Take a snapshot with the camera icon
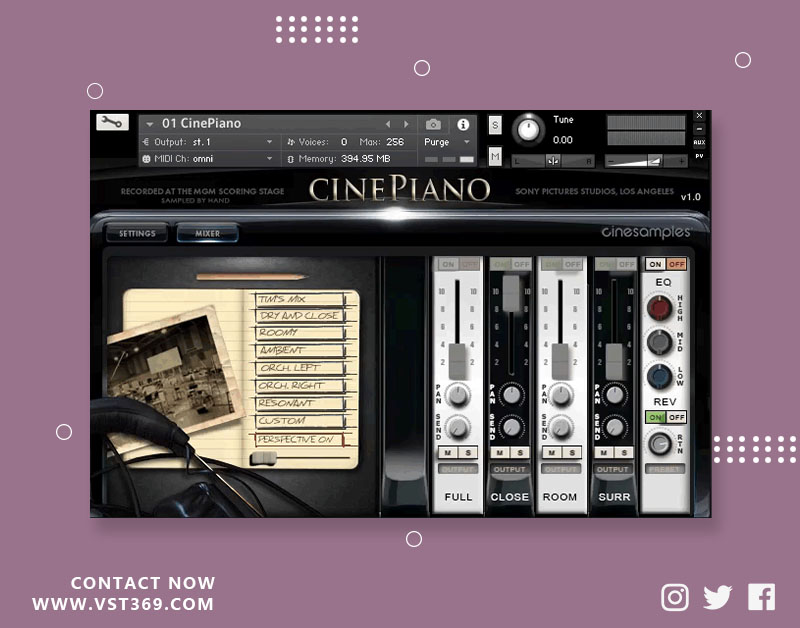Screen dimensions: 800x628 click(x=433, y=124)
